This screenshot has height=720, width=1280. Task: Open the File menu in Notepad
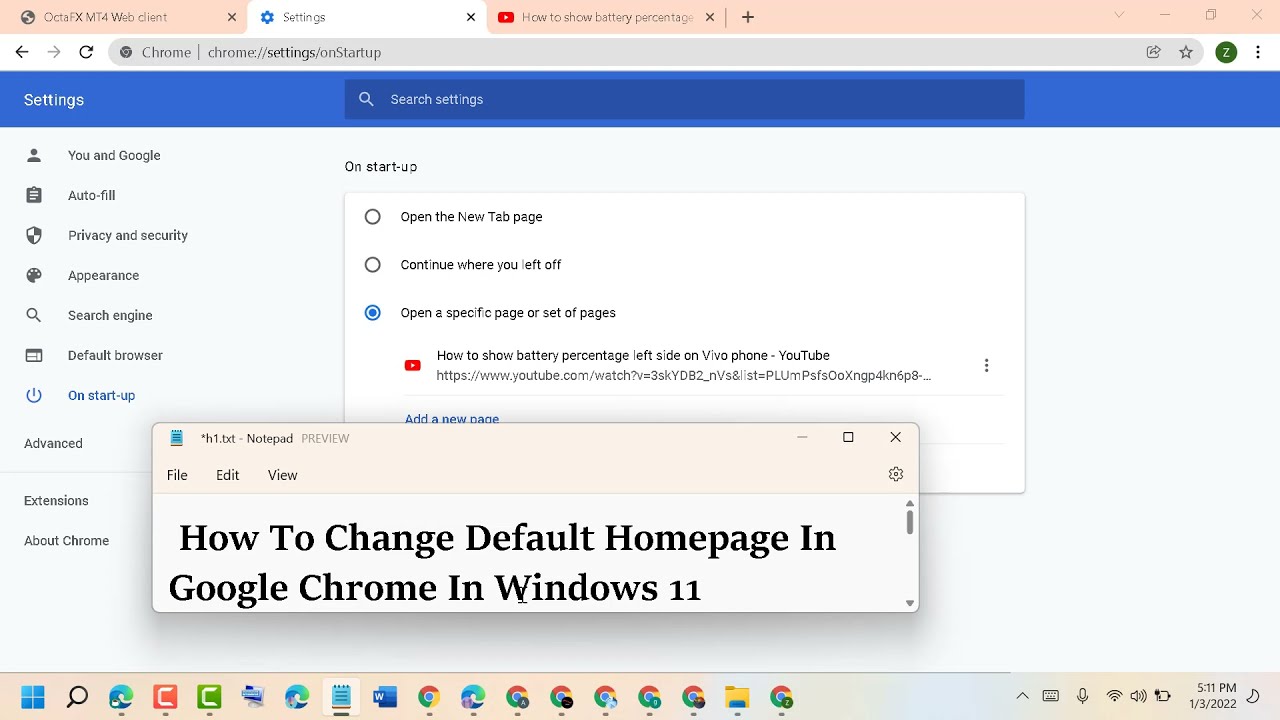(x=177, y=475)
